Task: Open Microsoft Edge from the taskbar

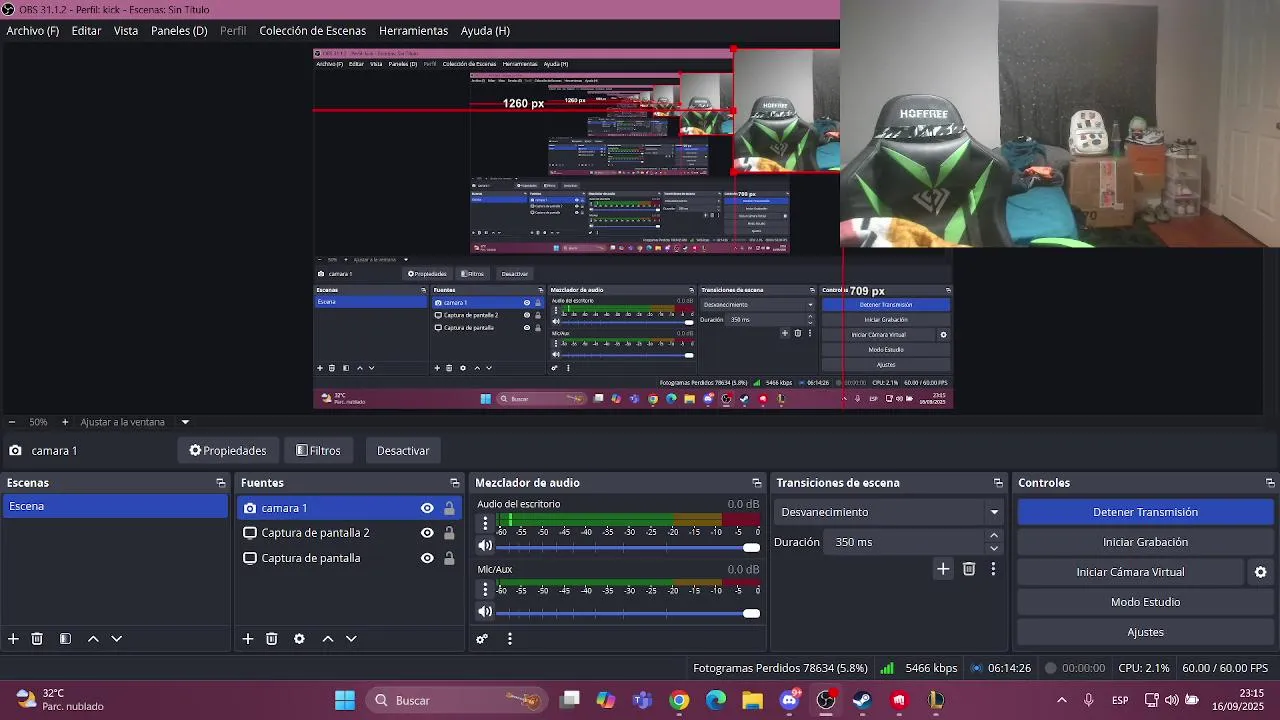Action: point(716,700)
